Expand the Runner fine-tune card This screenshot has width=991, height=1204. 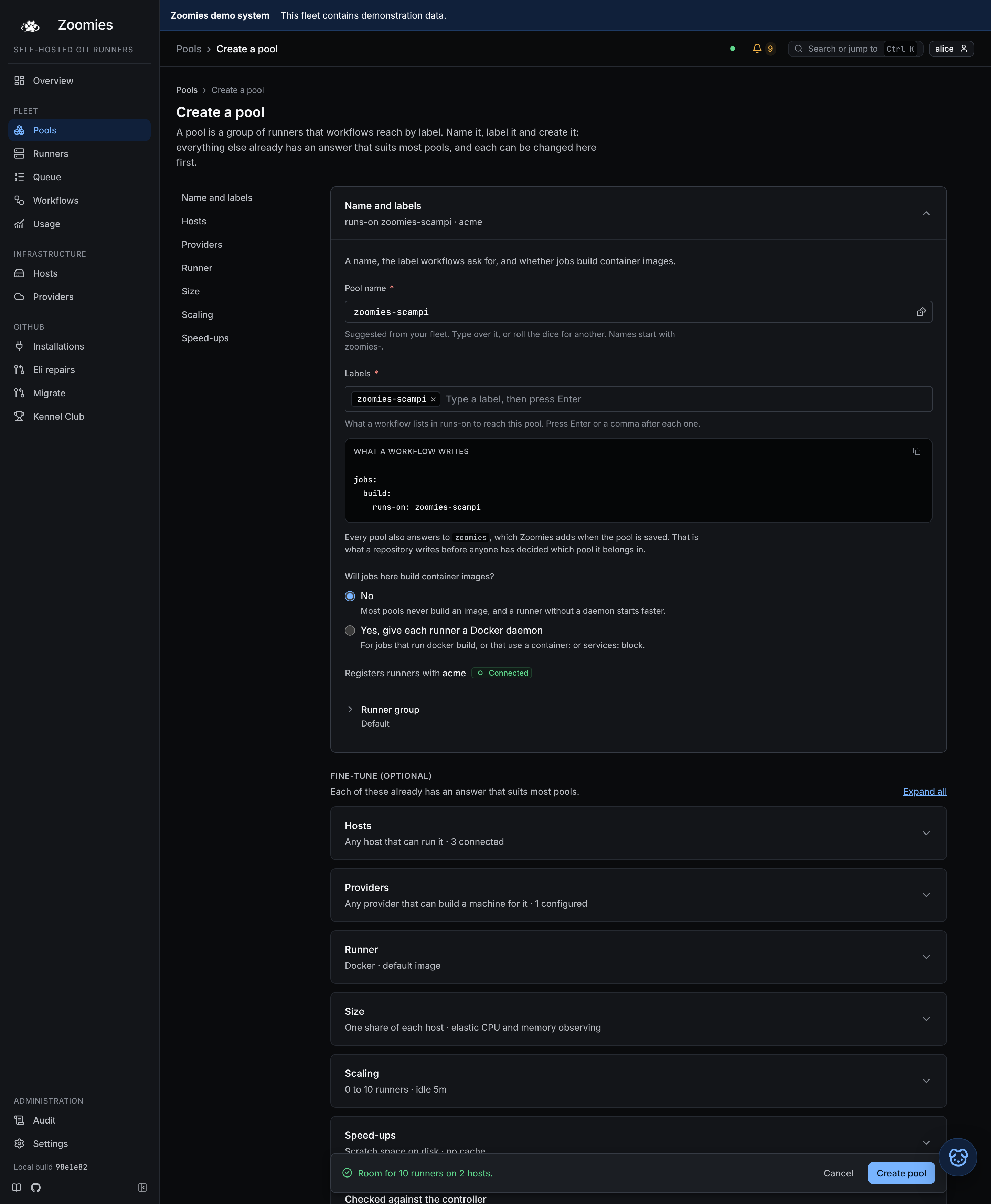(x=638, y=957)
